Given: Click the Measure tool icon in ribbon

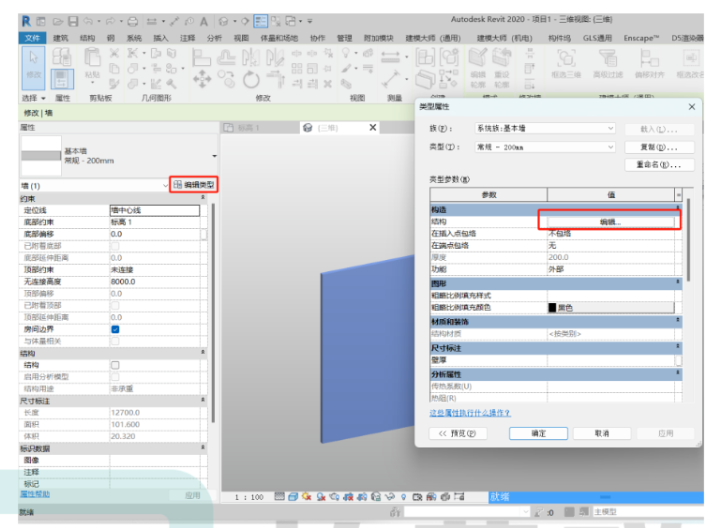Looking at the screenshot, I should tap(390, 57).
